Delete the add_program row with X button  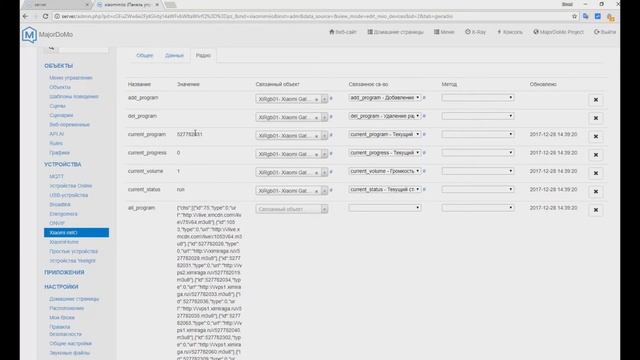[x=596, y=100]
